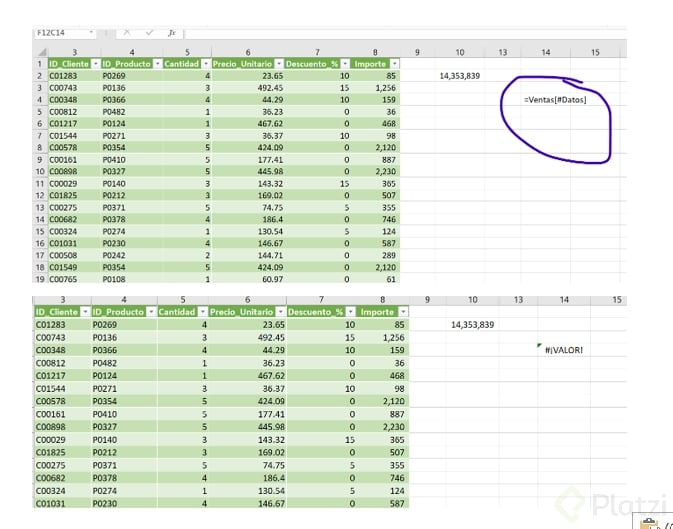Image resolution: width=673 pixels, height=529 pixels.
Task: Open Cantidad filter dropdown in lower table
Action: (x=203, y=312)
